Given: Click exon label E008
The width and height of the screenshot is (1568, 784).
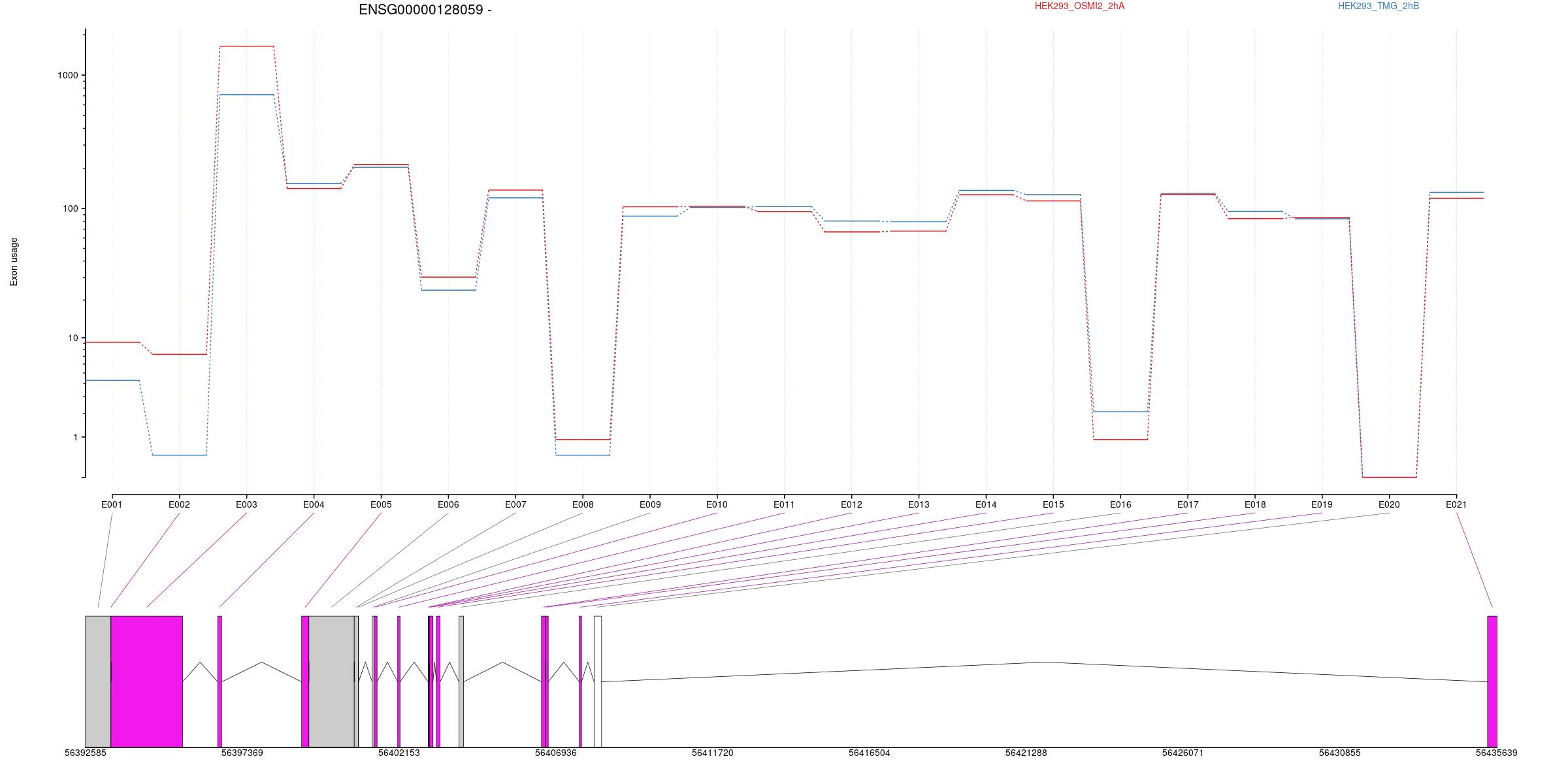Looking at the screenshot, I should [583, 504].
